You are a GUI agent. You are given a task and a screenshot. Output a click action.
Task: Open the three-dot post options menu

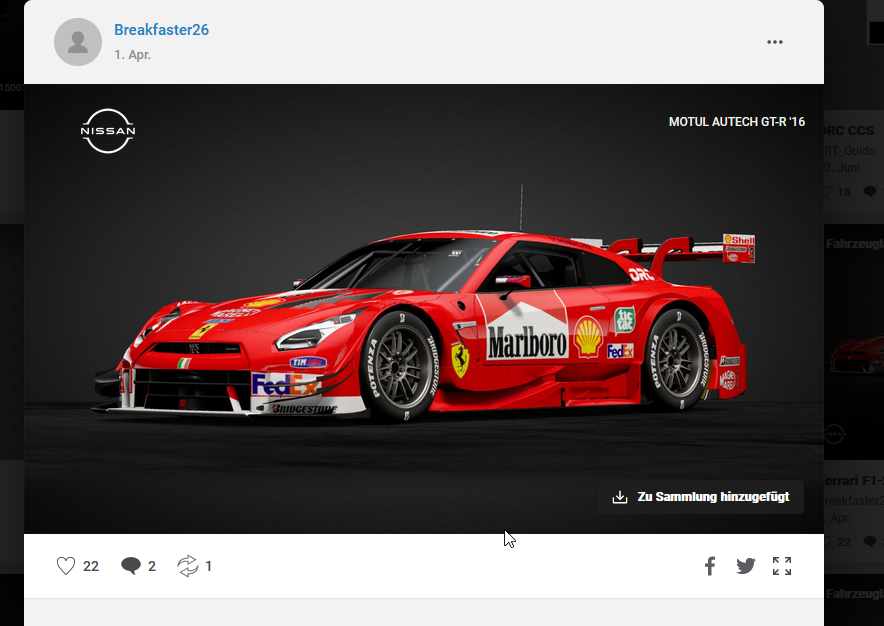(x=774, y=42)
